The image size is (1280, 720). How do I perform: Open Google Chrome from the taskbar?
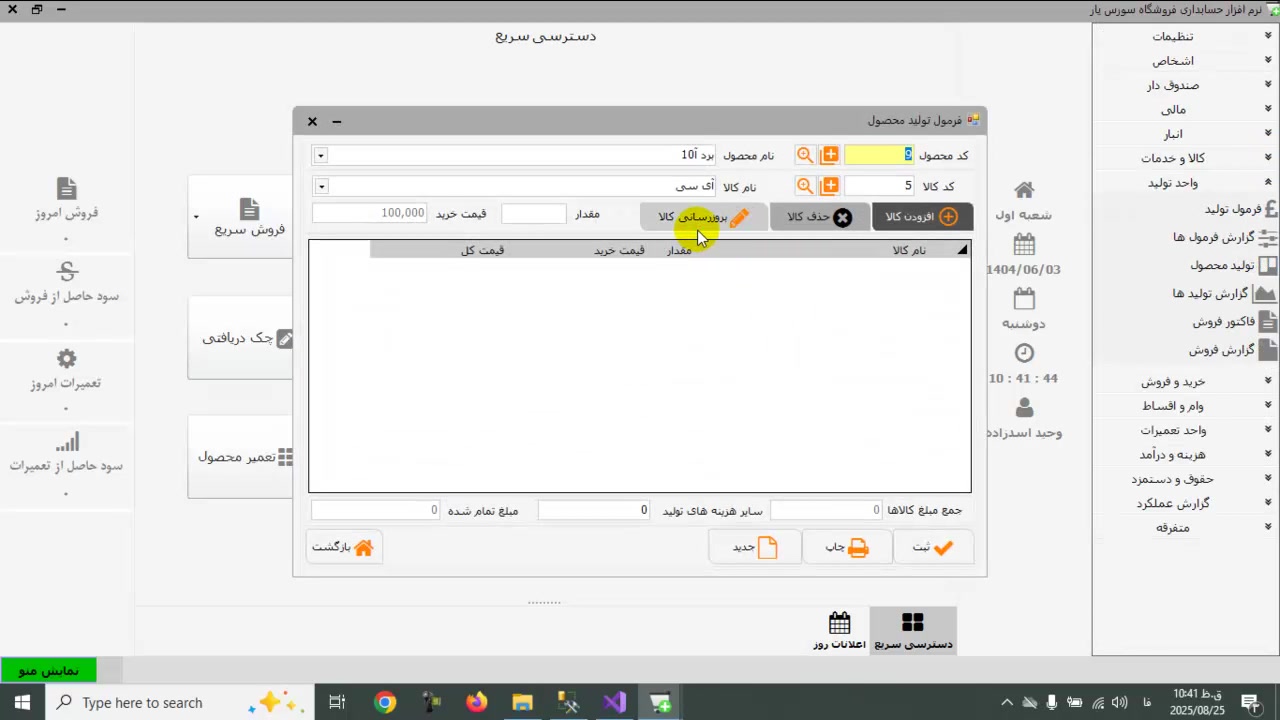coord(385,702)
